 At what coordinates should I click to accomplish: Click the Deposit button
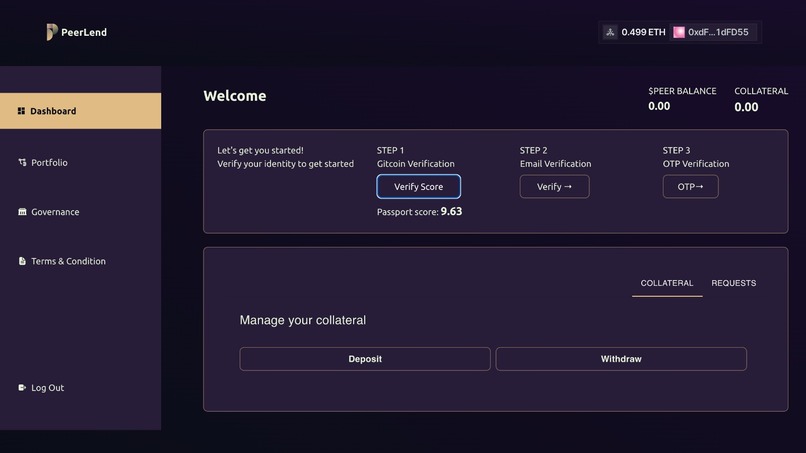click(365, 359)
